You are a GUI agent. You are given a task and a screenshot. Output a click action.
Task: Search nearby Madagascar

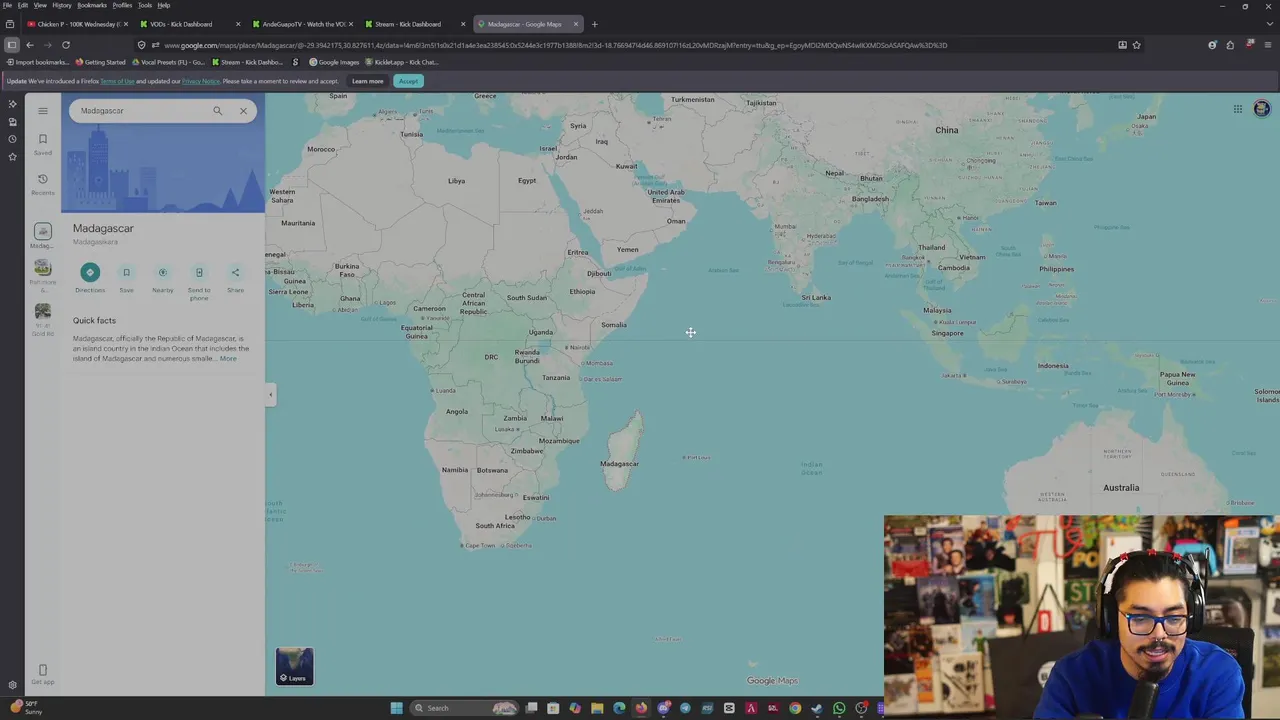(162, 272)
